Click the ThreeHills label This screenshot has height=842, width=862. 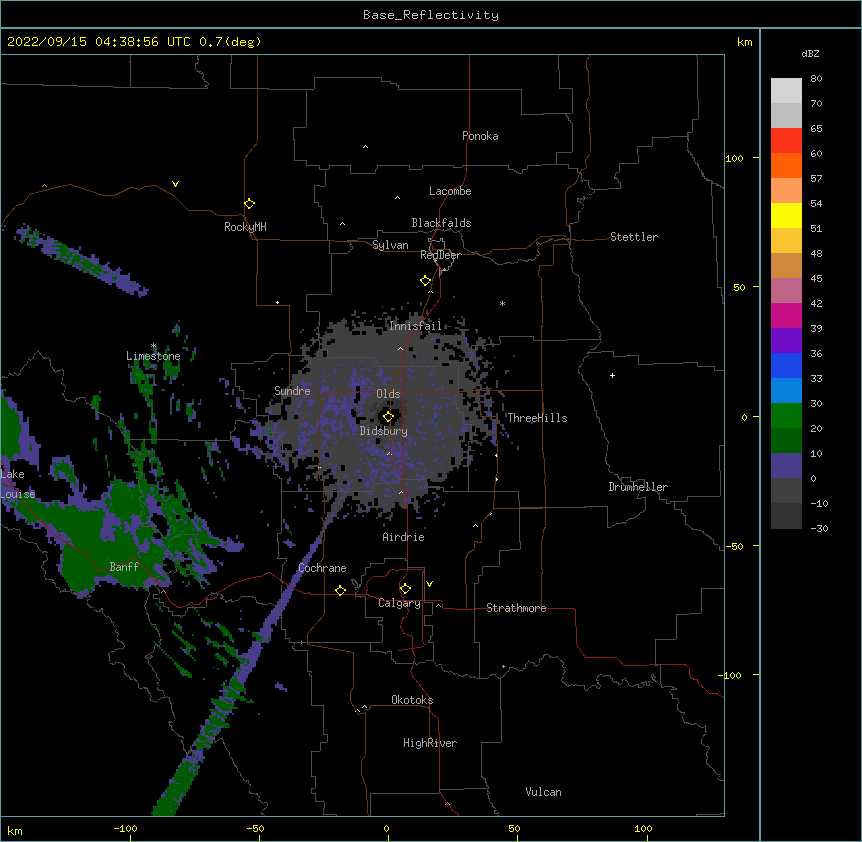coord(537,418)
